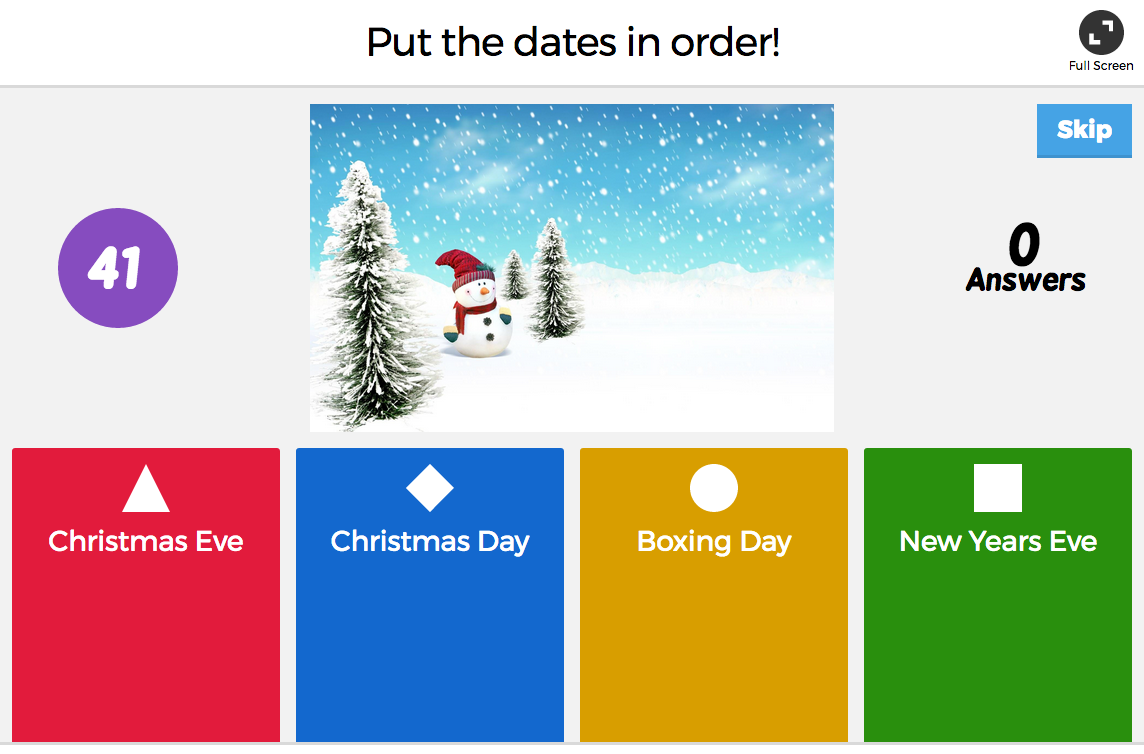Click the Full Screen icon
Image resolution: width=1144 pixels, height=754 pixels.
tap(1101, 33)
